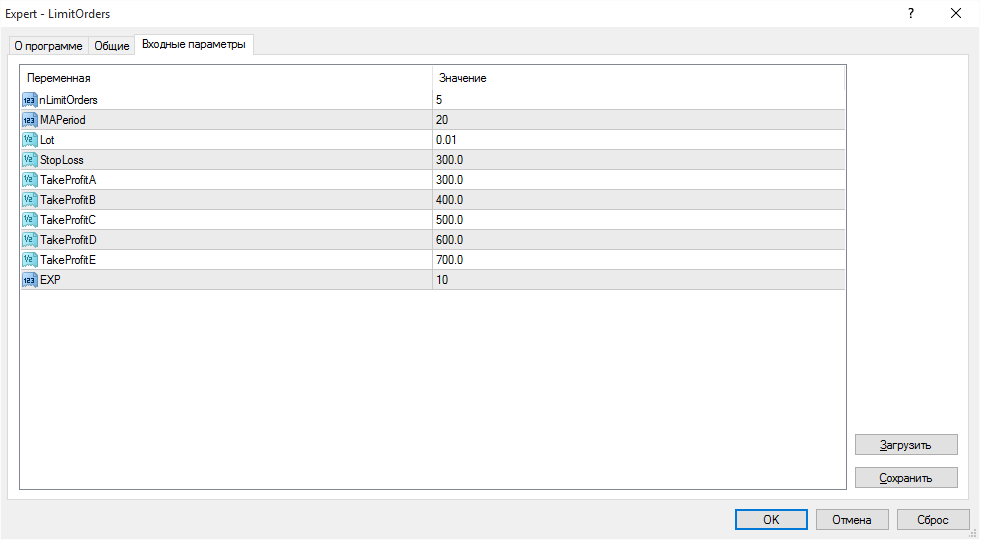Select the MAPeriod value 20

click(x=442, y=120)
